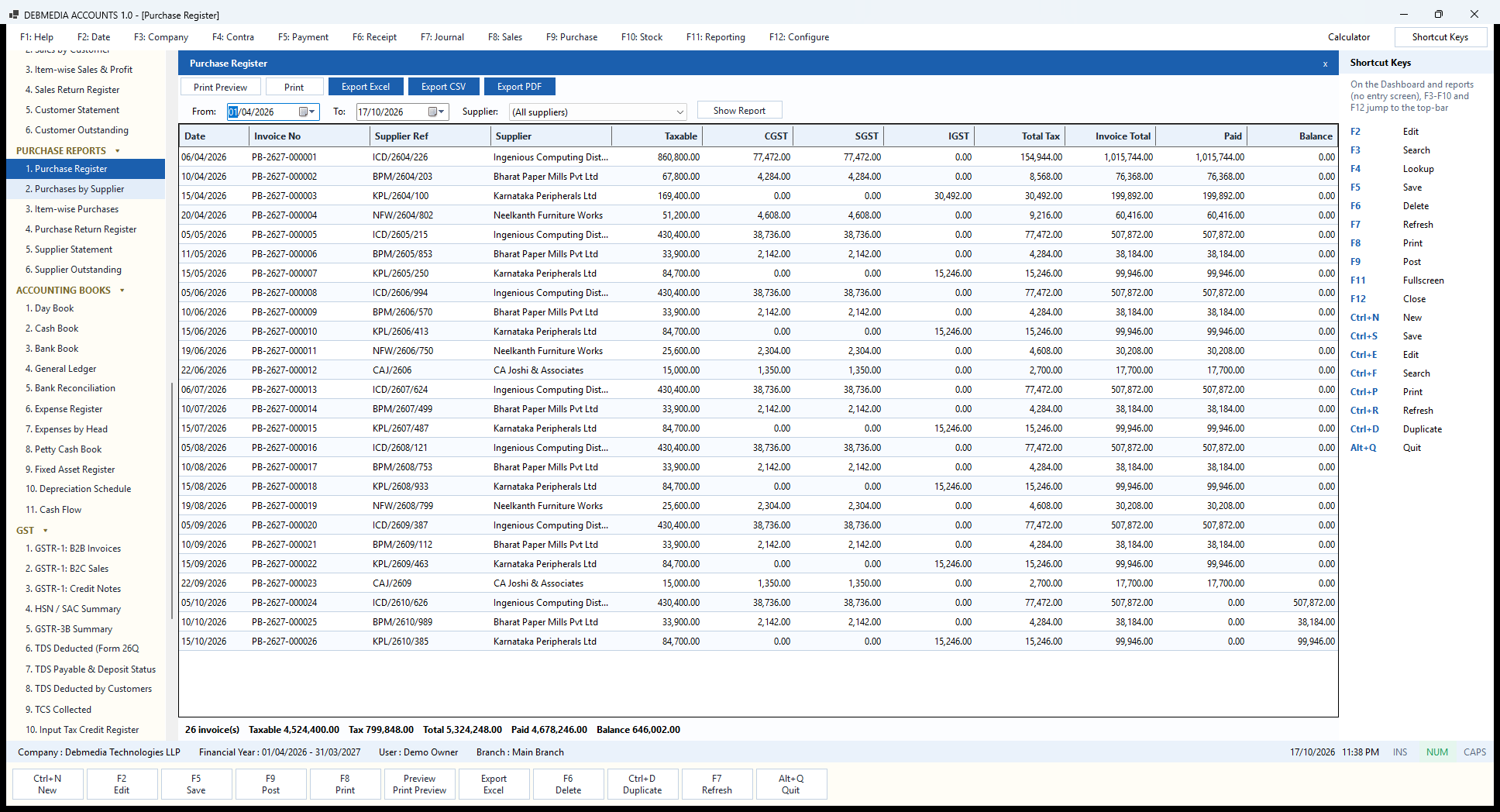Viewport: 1500px width, 812px height.
Task: Open the F7: Journal menu
Action: click(x=442, y=37)
